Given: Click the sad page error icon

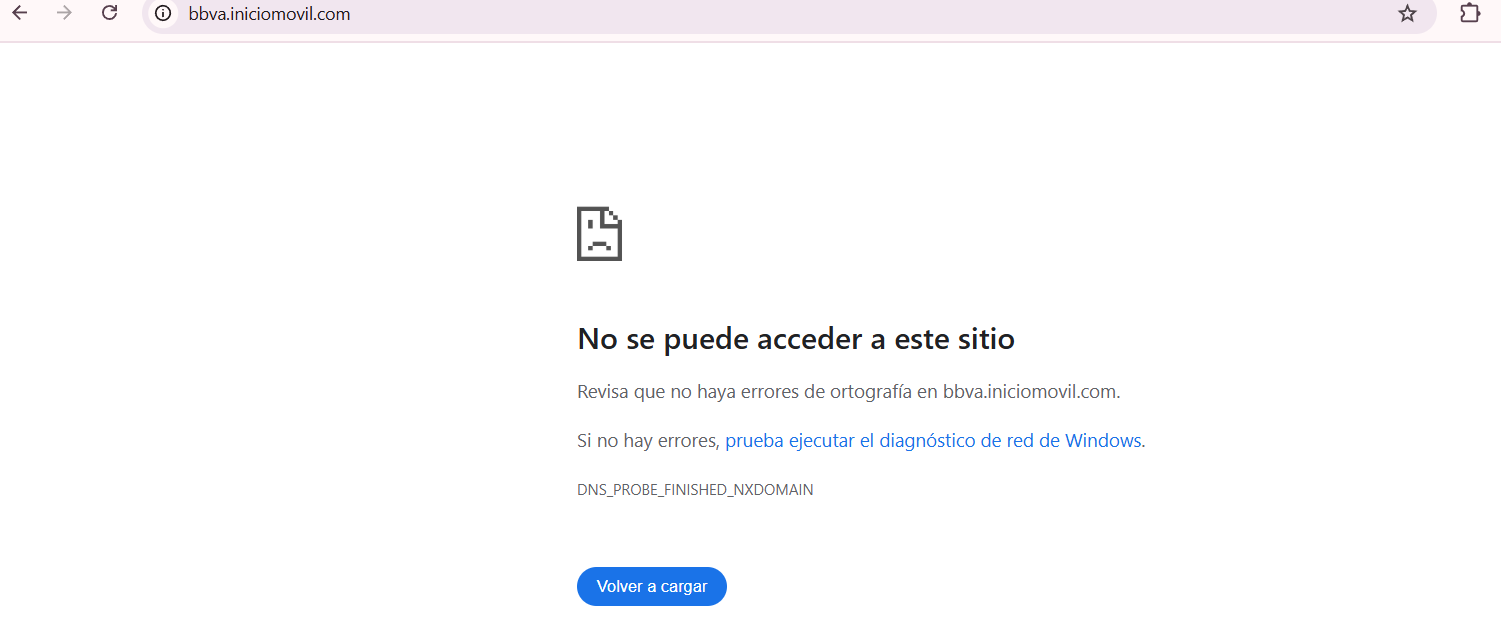Looking at the screenshot, I should (x=599, y=234).
